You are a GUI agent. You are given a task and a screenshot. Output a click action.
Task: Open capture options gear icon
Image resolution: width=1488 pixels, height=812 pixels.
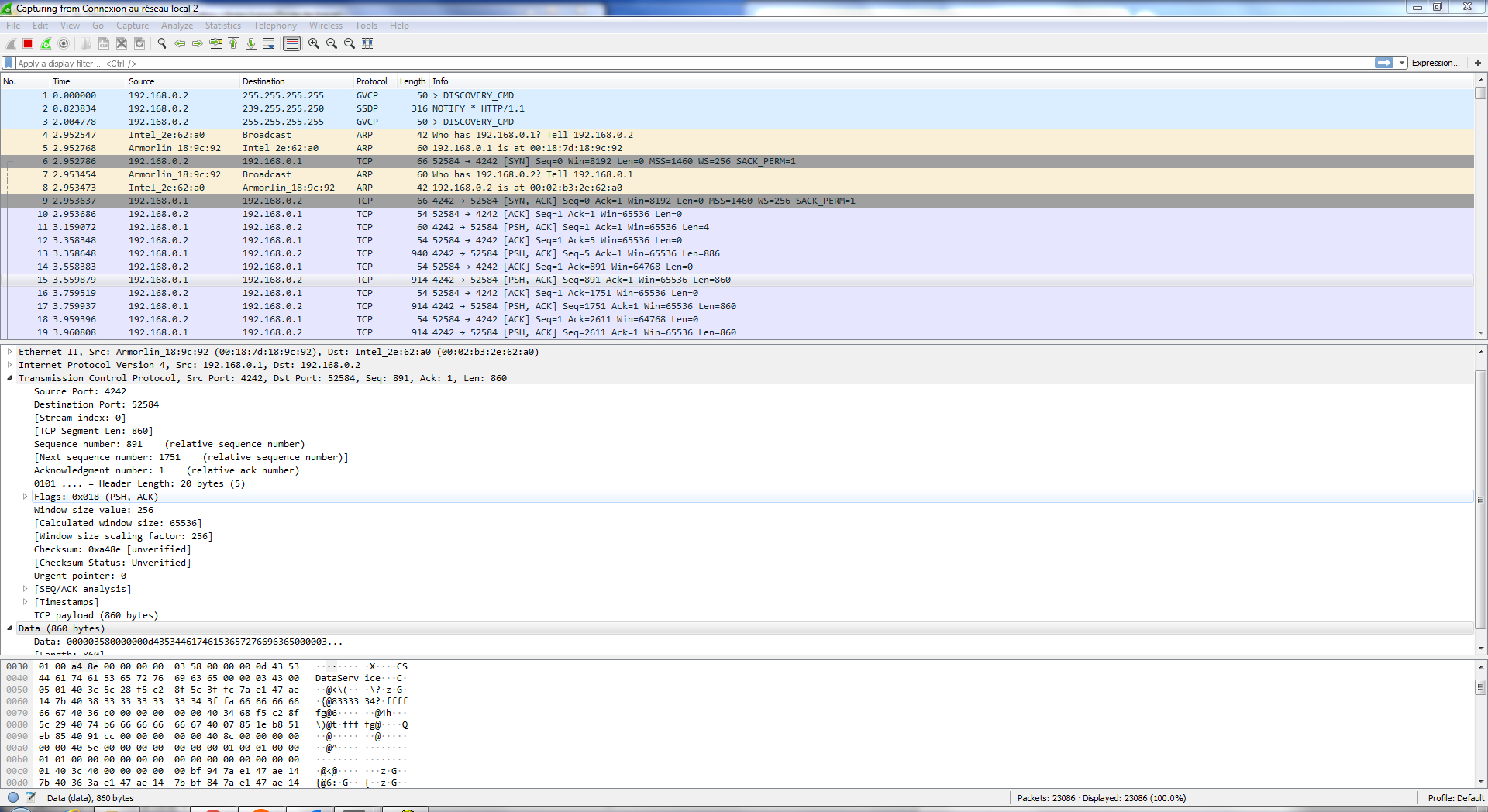tap(64, 43)
